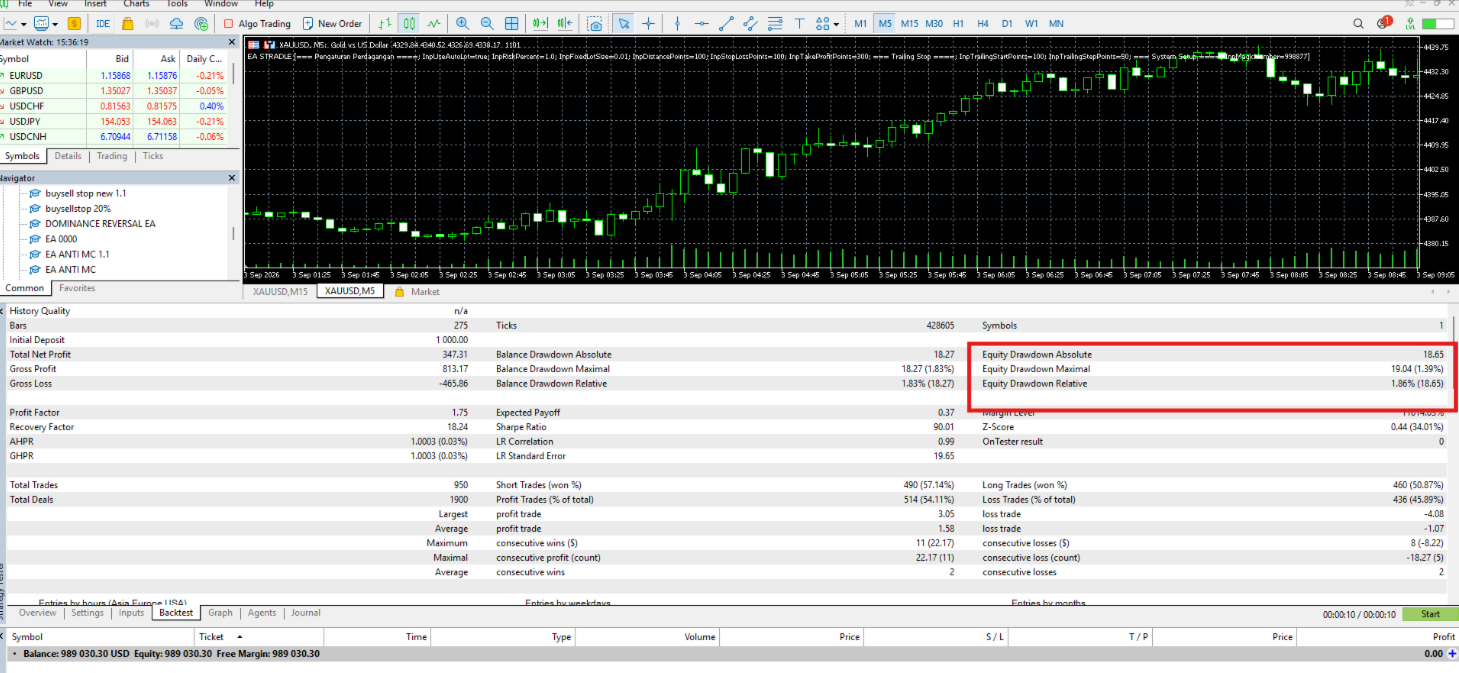Viewport: 1459px width, 673px height.
Task: Select the crosshair cursor tool
Action: coord(648,23)
